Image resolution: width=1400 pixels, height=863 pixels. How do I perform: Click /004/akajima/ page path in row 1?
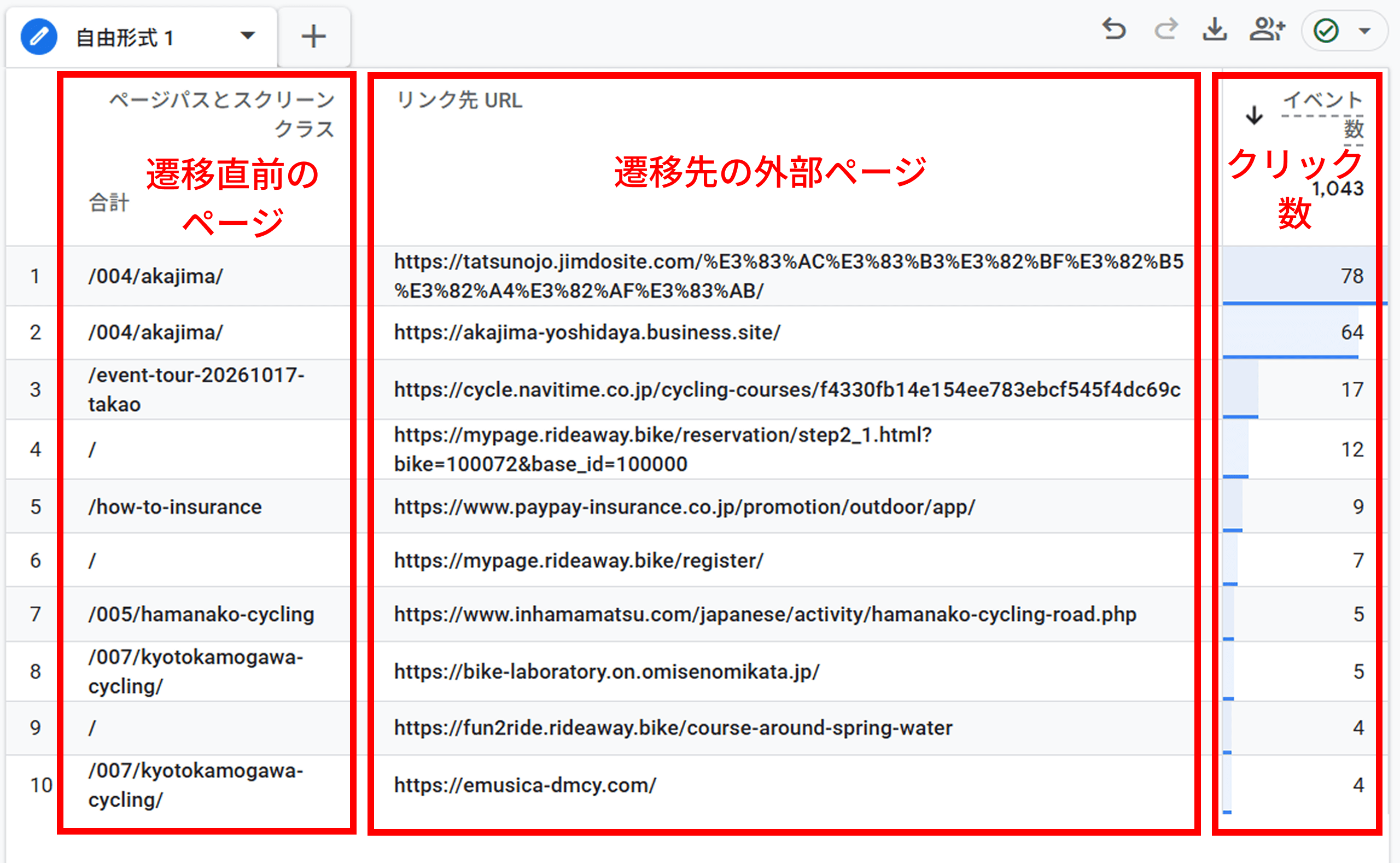coord(155,276)
